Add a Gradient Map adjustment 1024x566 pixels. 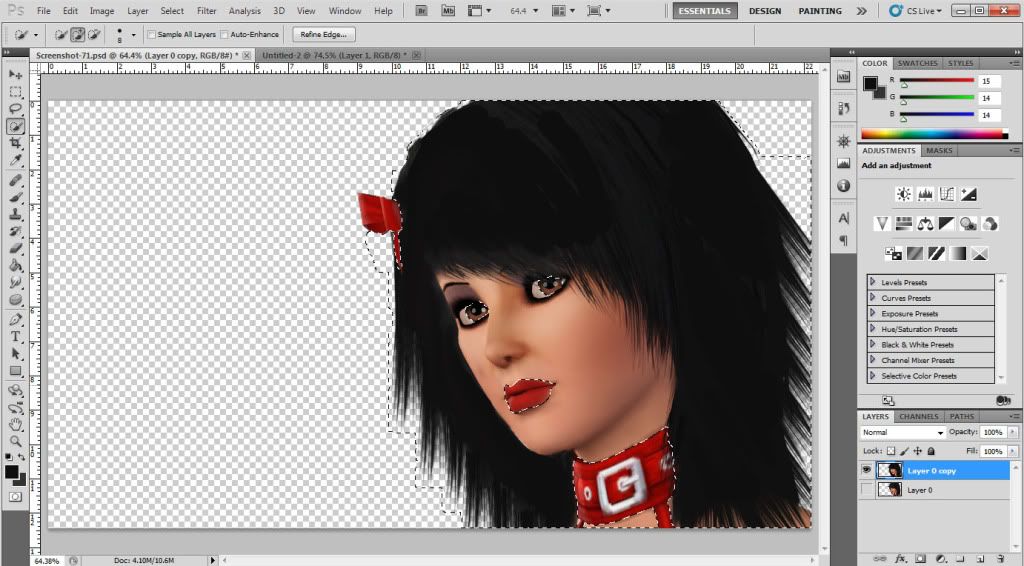(x=958, y=253)
